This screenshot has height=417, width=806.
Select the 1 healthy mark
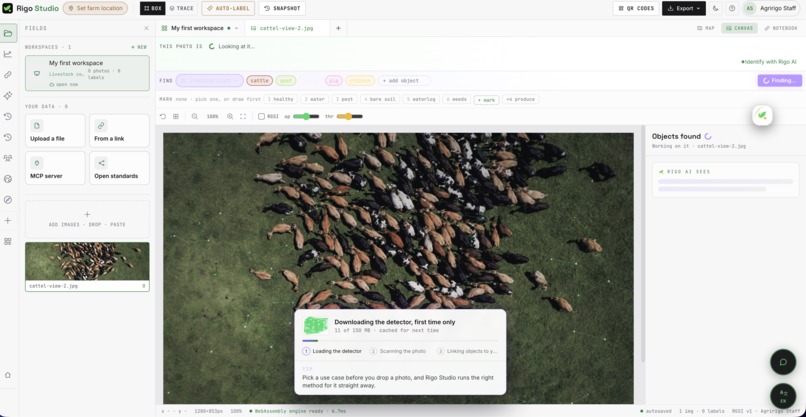(280, 99)
